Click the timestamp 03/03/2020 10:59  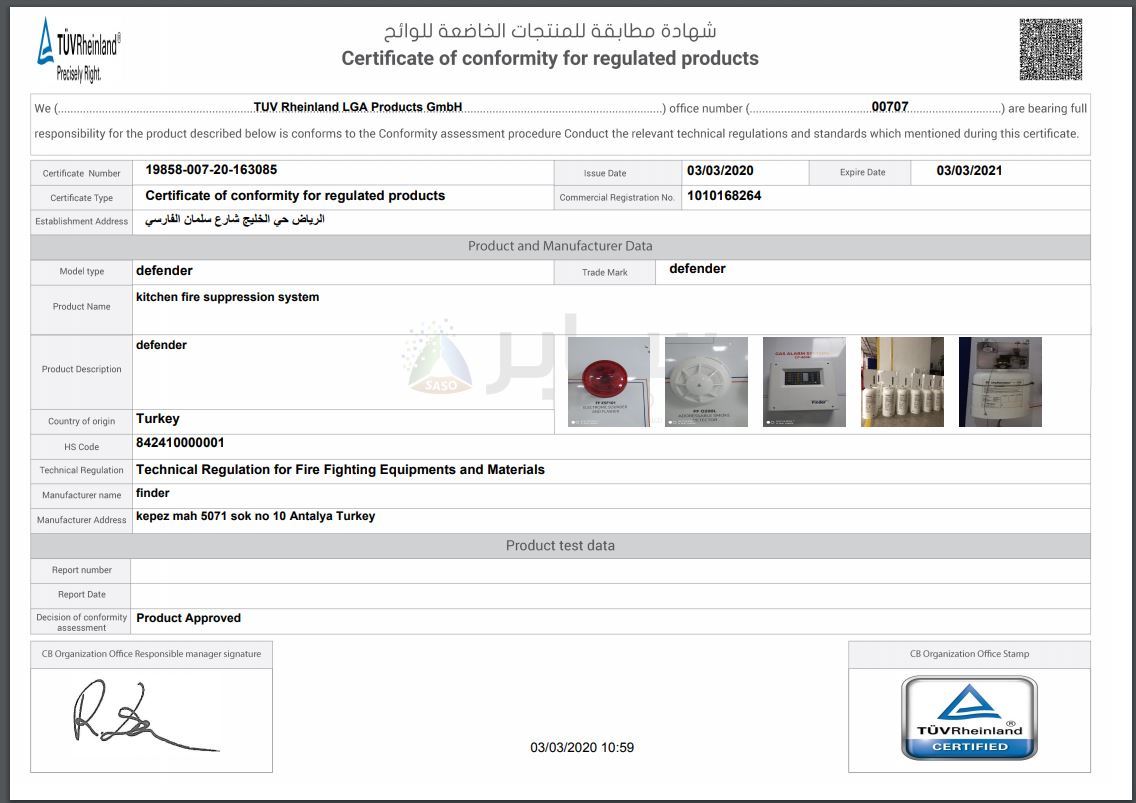pyautogui.click(x=582, y=747)
